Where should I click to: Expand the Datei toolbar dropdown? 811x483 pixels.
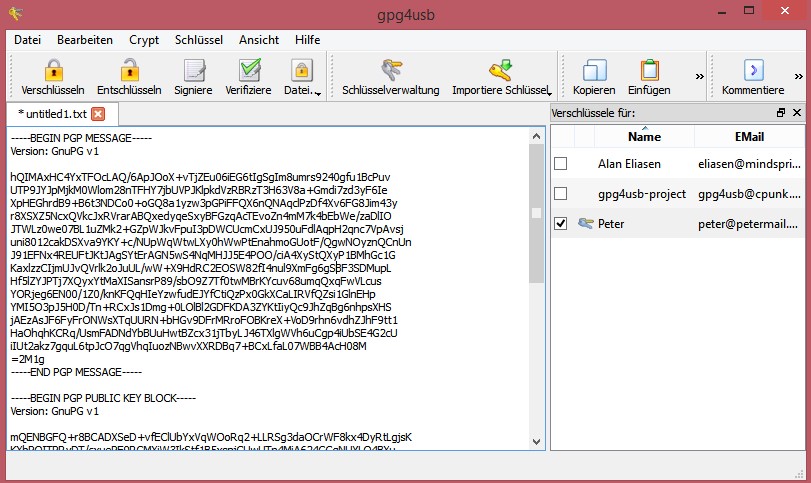[x=317, y=93]
